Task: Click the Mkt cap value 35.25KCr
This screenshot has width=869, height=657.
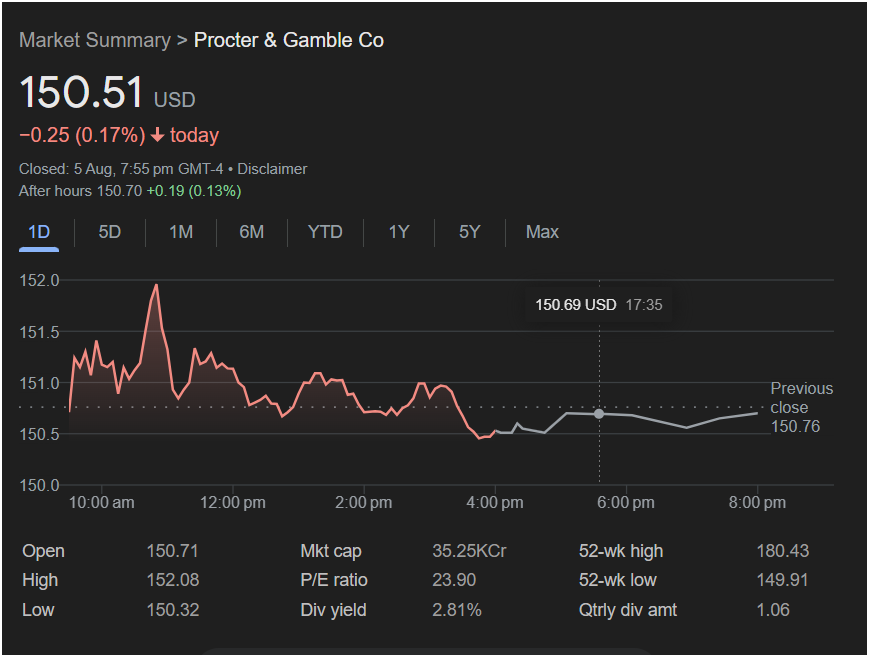Action: click(x=469, y=551)
